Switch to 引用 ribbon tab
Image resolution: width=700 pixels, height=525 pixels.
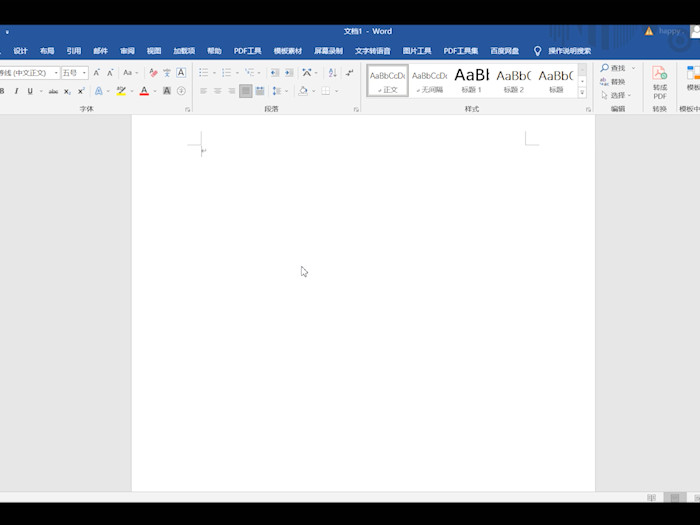coord(74,51)
